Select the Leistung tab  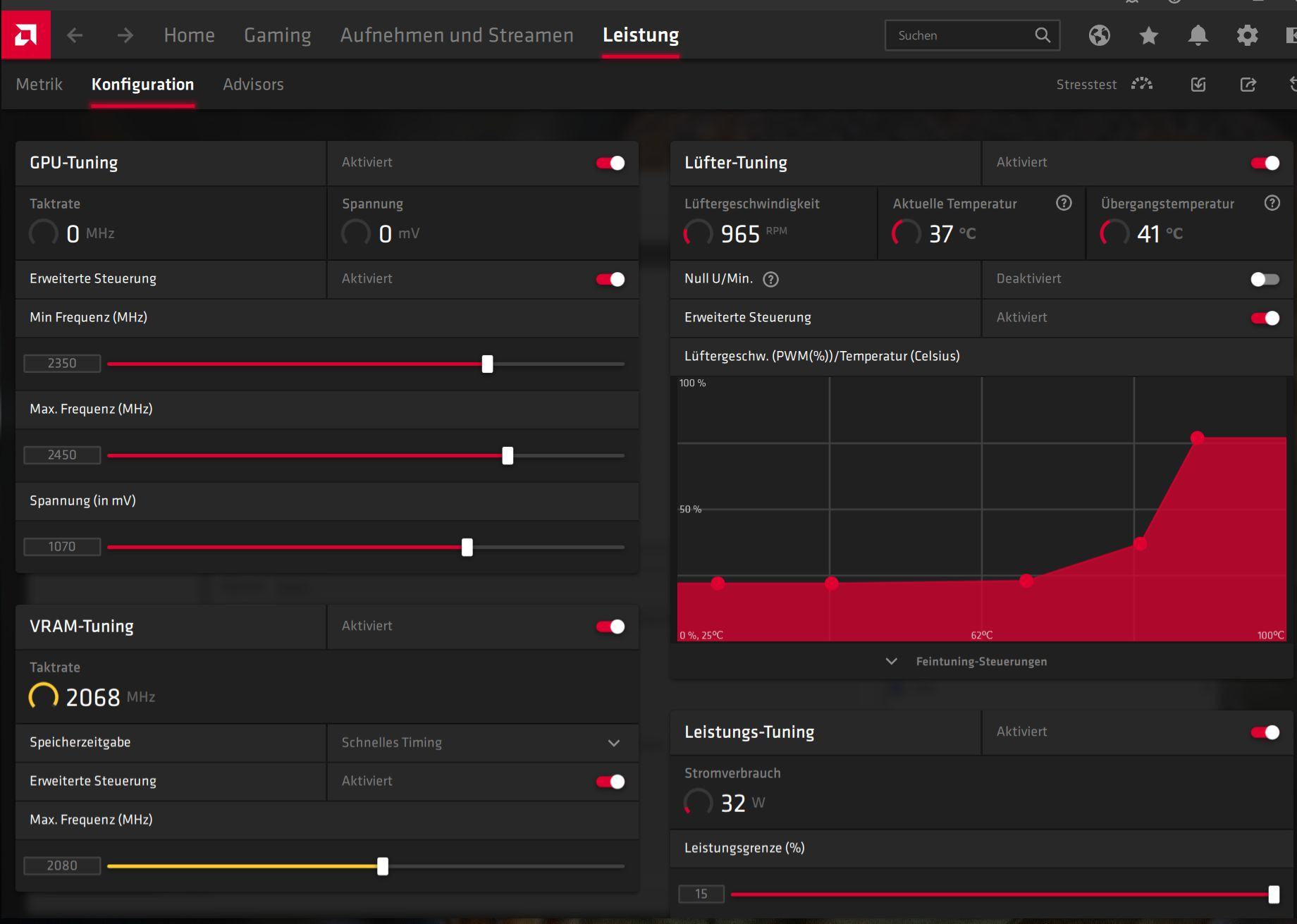641,35
